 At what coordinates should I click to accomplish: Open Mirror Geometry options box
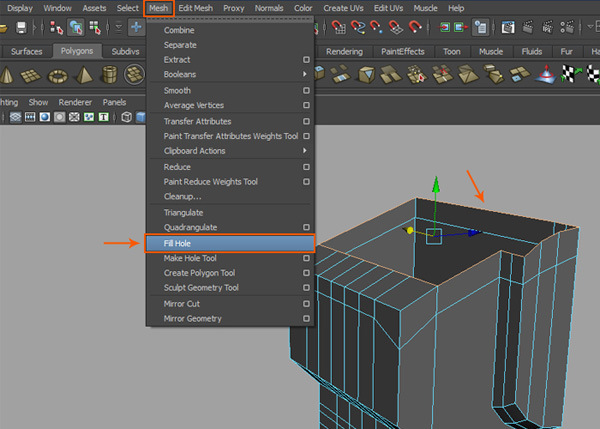pyautogui.click(x=306, y=318)
